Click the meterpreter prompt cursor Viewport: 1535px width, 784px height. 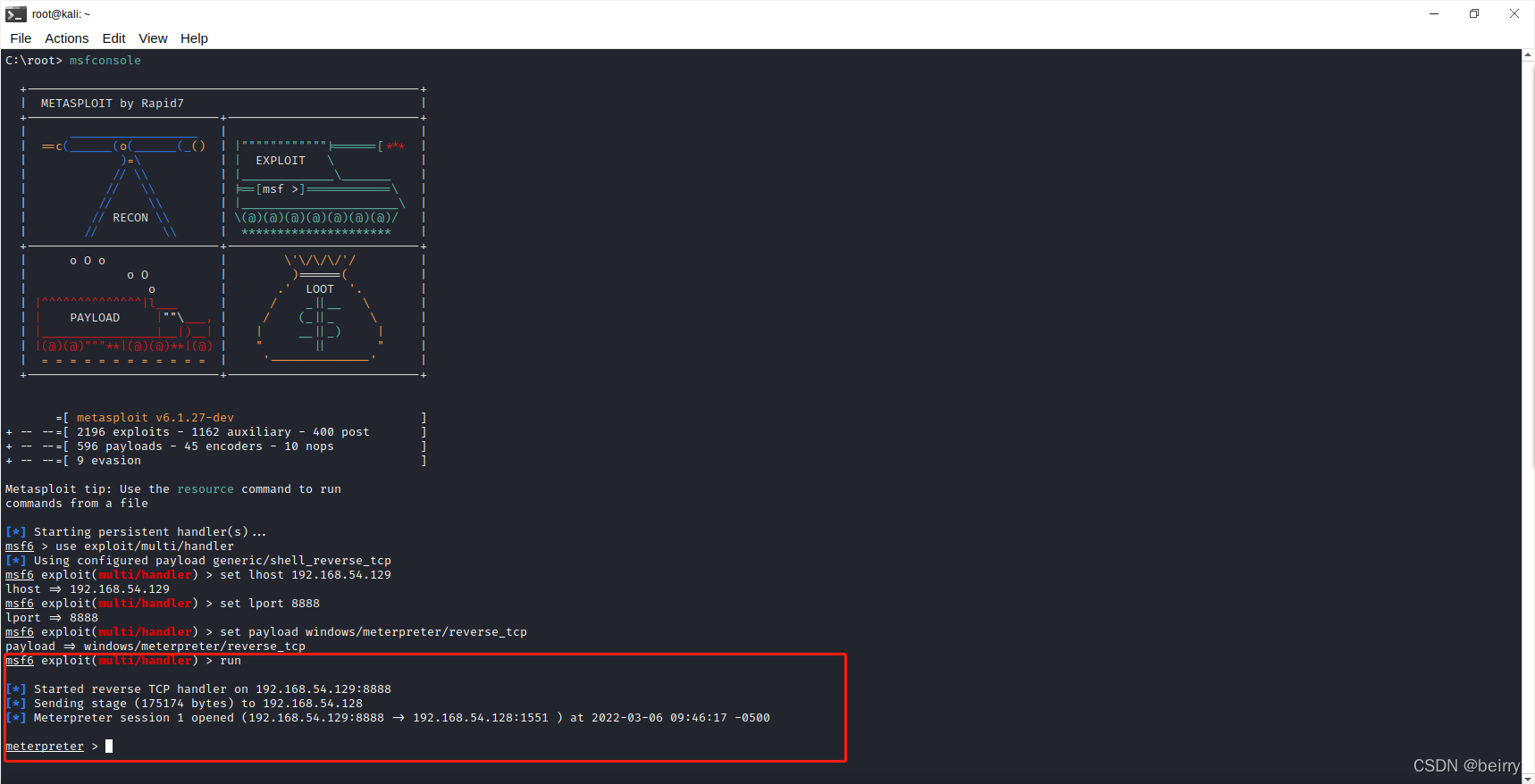click(x=109, y=746)
